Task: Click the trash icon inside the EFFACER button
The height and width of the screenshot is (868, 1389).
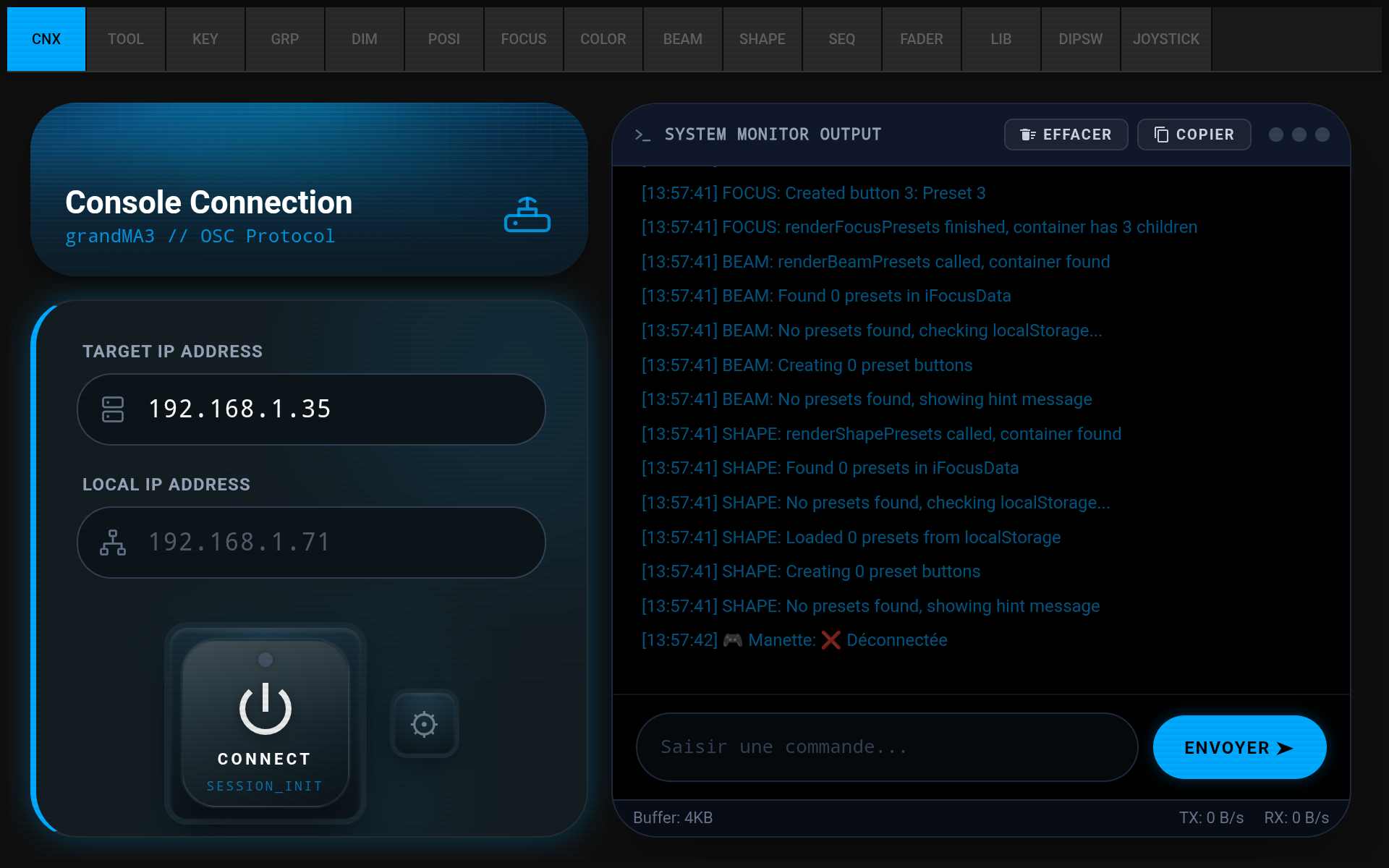Action: point(1028,134)
